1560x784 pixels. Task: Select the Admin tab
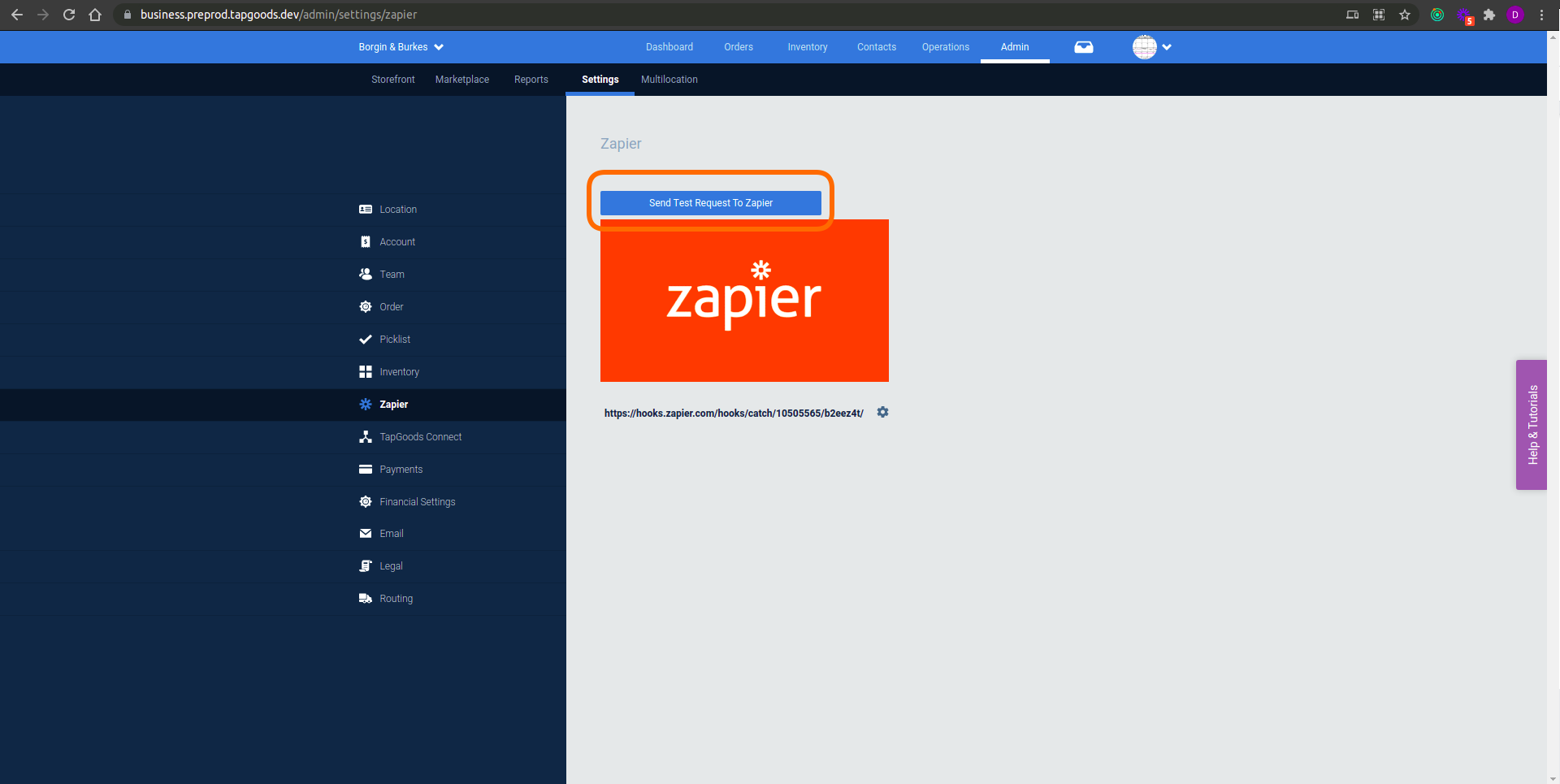point(1015,47)
